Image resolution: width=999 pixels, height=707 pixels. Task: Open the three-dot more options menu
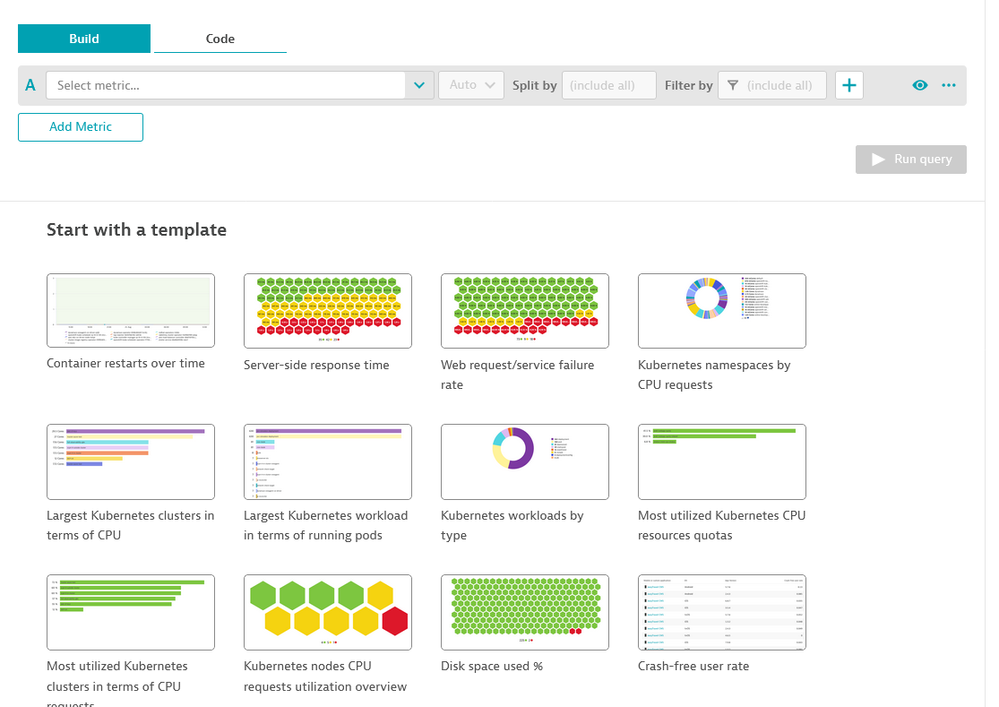[x=949, y=85]
